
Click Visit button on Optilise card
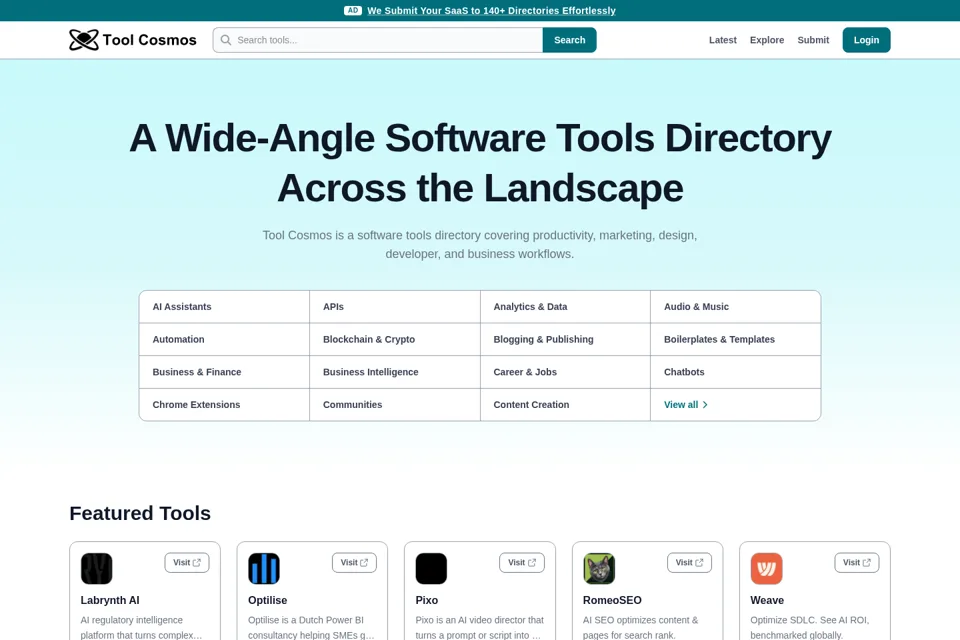(354, 562)
